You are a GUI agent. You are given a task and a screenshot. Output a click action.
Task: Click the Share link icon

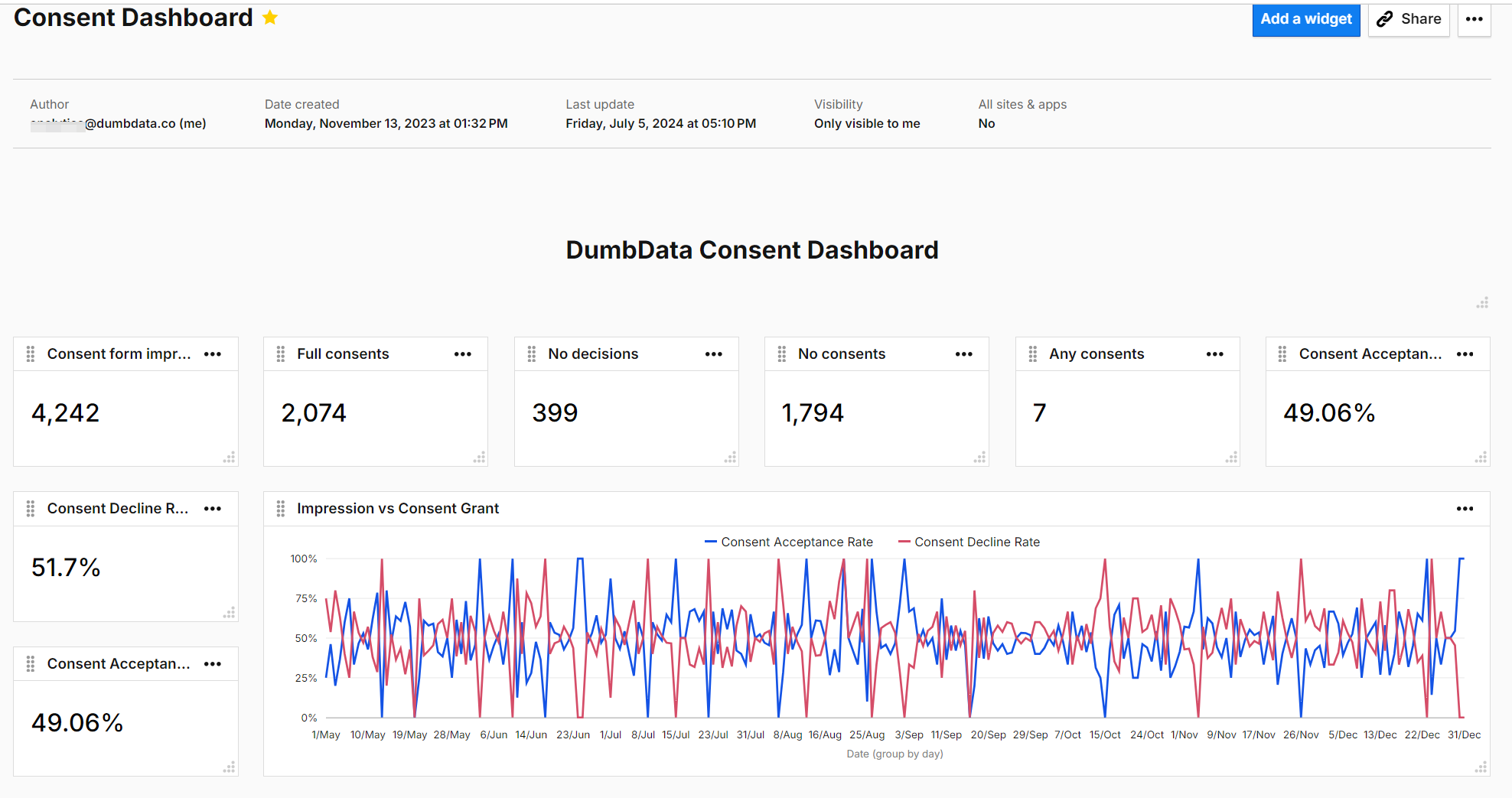(x=1385, y=19)
